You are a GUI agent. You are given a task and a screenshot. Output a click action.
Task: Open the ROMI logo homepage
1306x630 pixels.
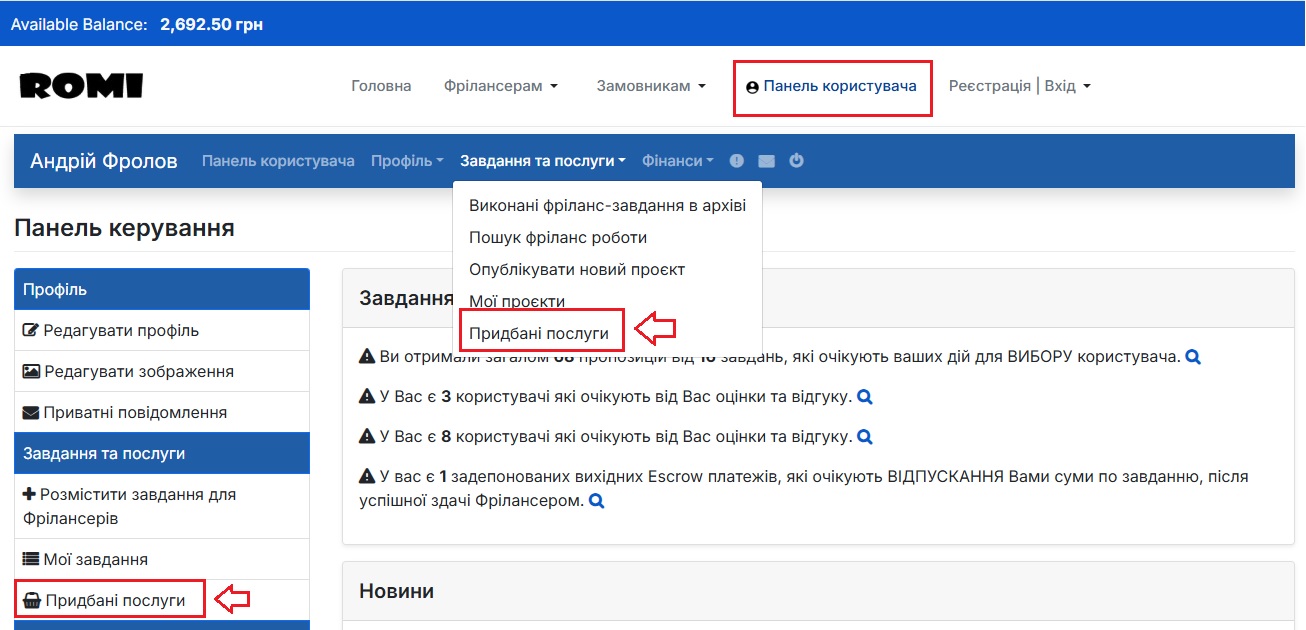click(x=80, y=86)
